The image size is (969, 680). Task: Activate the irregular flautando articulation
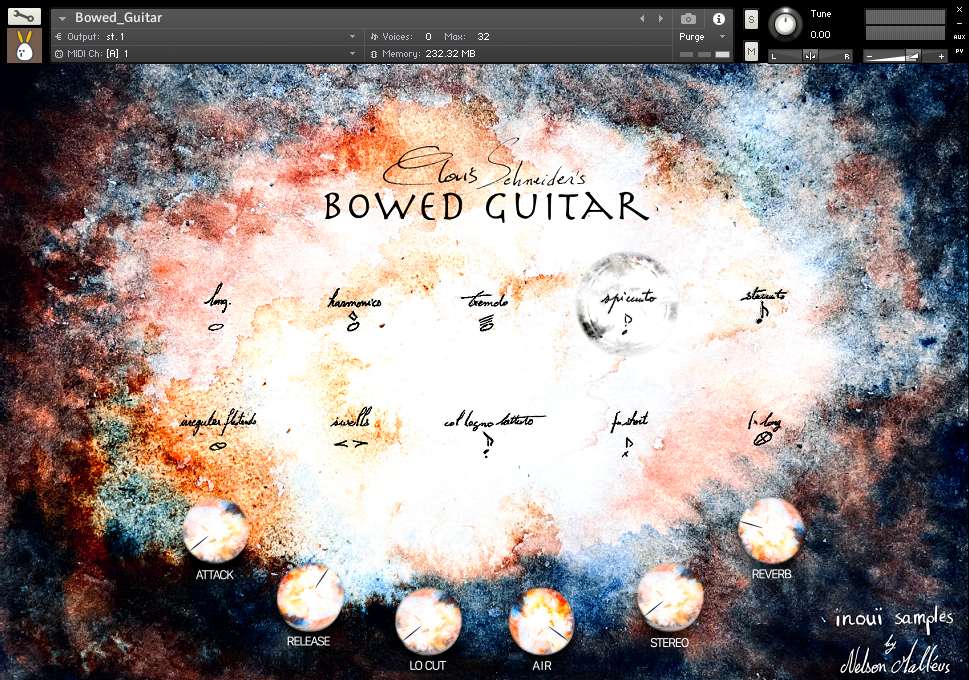tap(218, 431)
